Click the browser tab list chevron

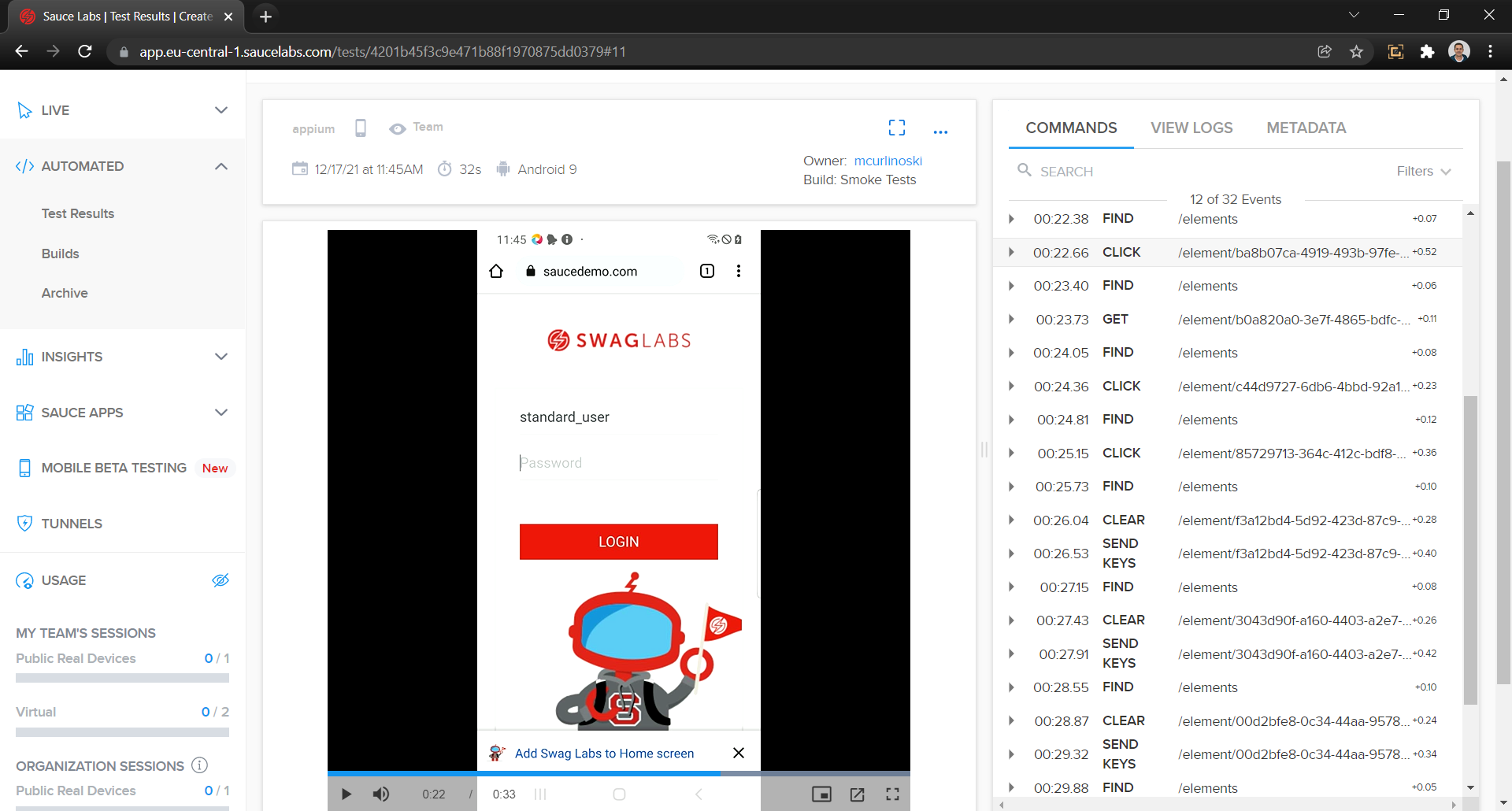[x=1354, y=15]
